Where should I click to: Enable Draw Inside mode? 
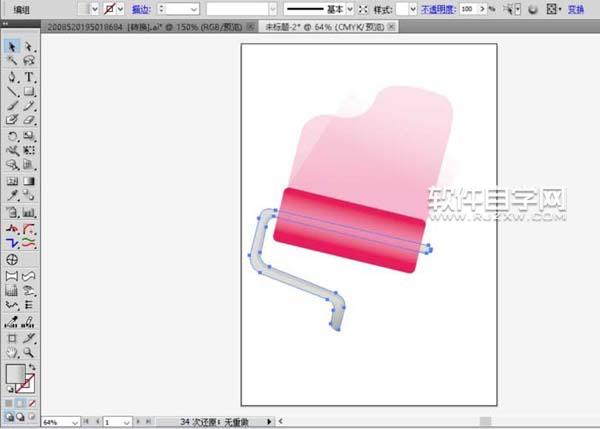coord(32,417)
